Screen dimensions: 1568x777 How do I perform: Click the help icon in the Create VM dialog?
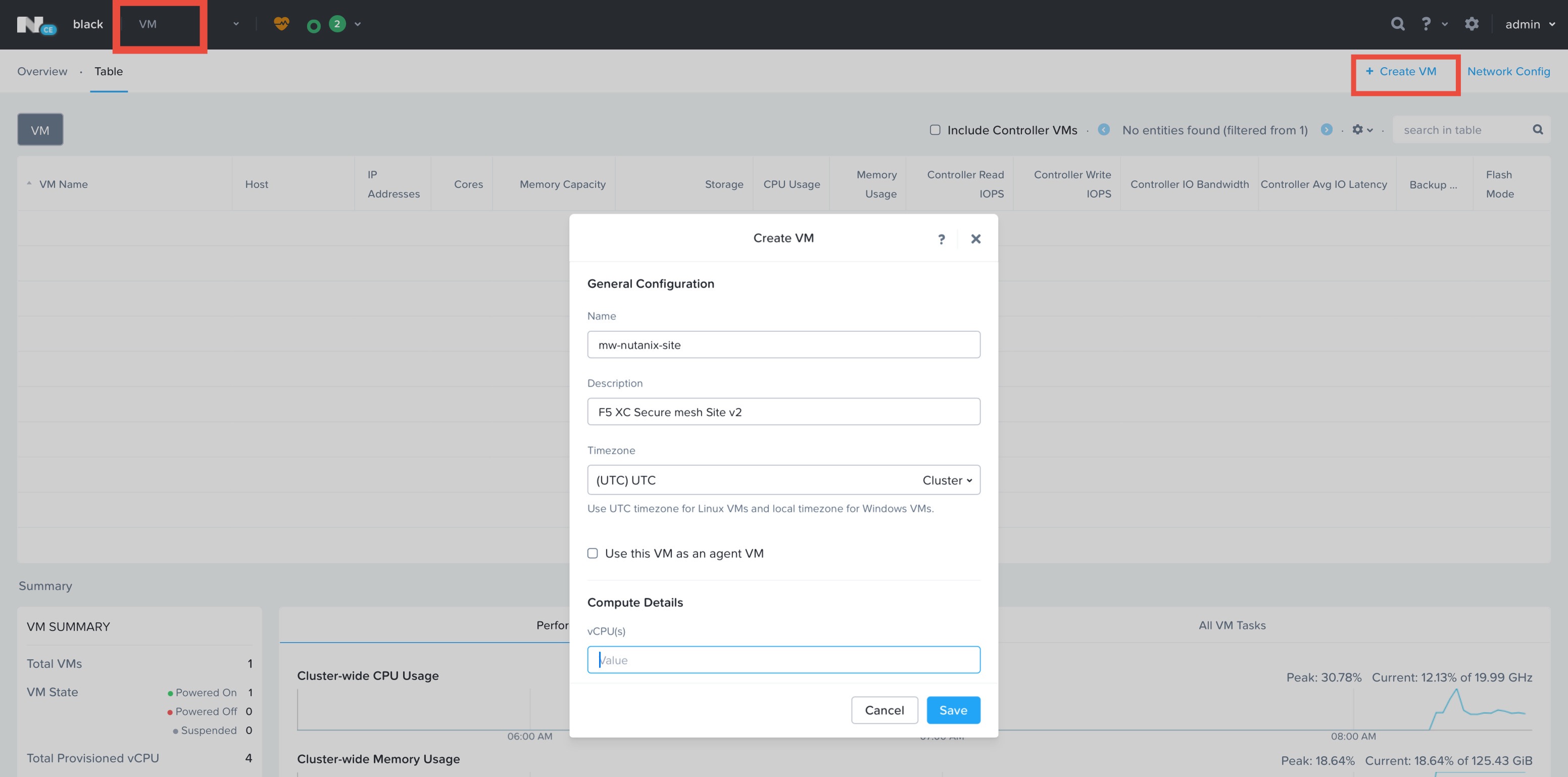[941, 238]
